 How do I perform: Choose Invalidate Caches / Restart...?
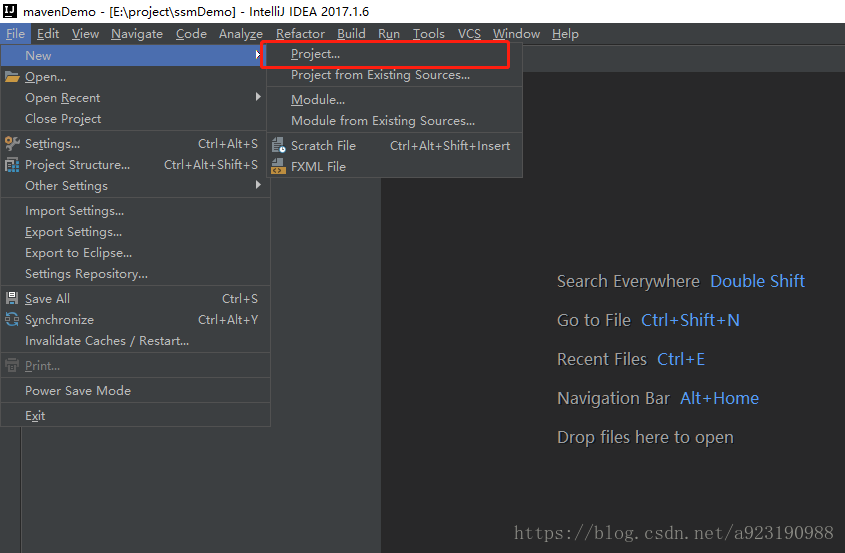(x=135, y=341)
